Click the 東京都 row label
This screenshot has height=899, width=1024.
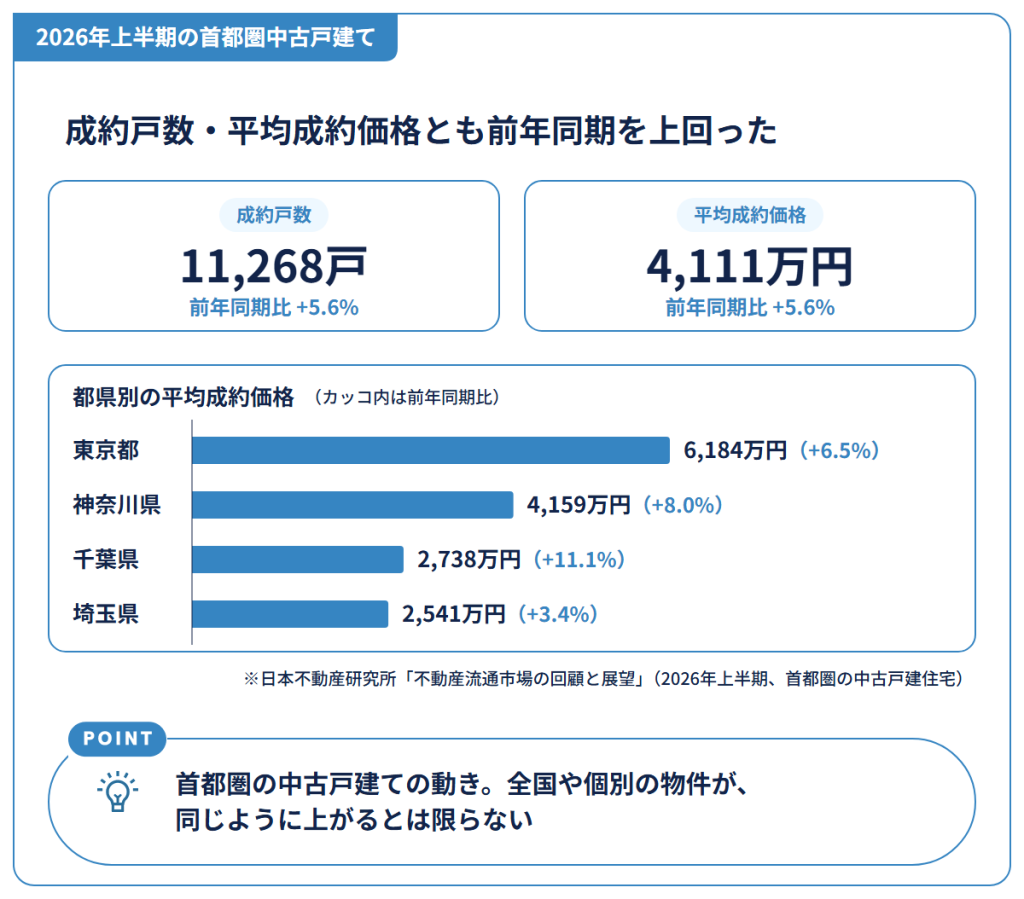pos(106,450)
